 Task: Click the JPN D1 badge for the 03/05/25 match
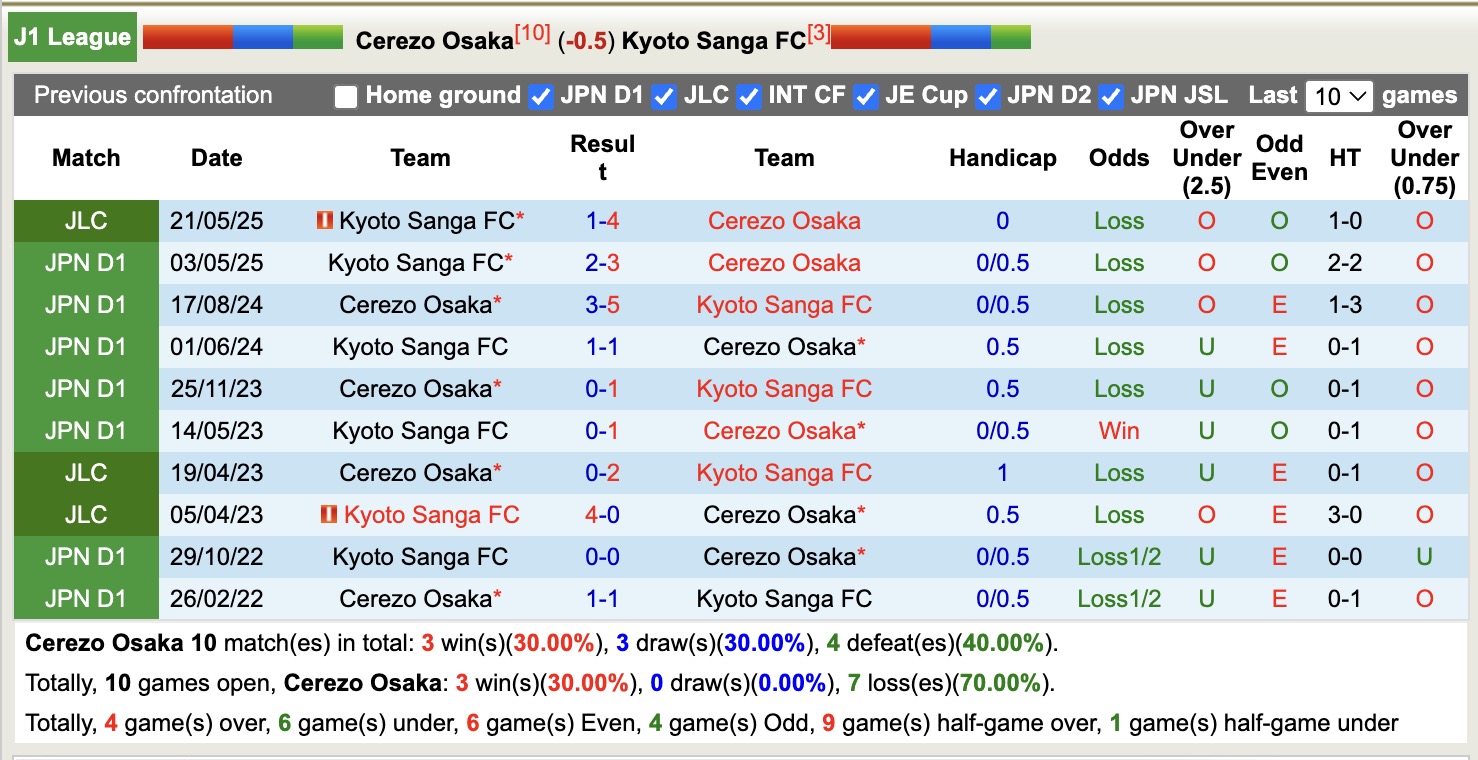click(85, 262)
